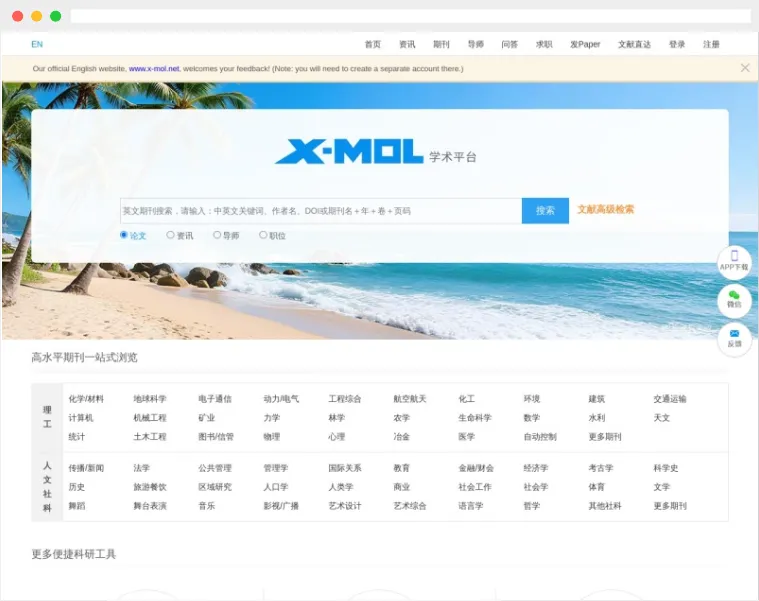Open 更多期刊 in the 理工 section
The image size is (759, 601).
tap(605, 436)
